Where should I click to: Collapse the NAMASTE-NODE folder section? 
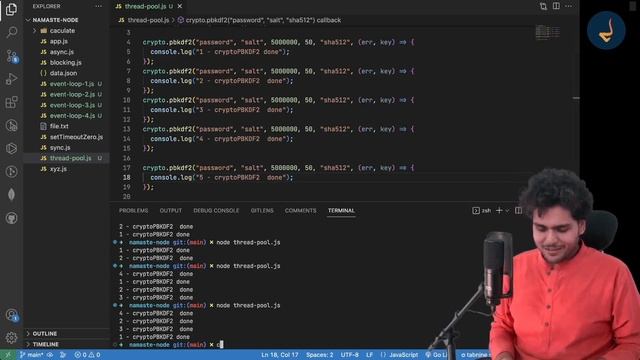click(55, 20)
